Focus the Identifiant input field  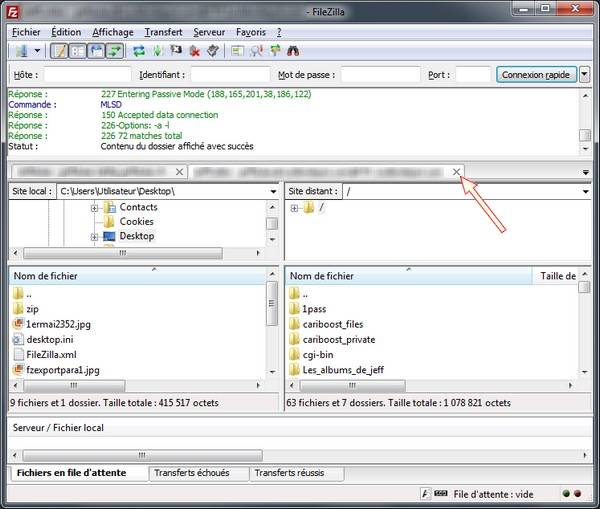coord(231,75)
